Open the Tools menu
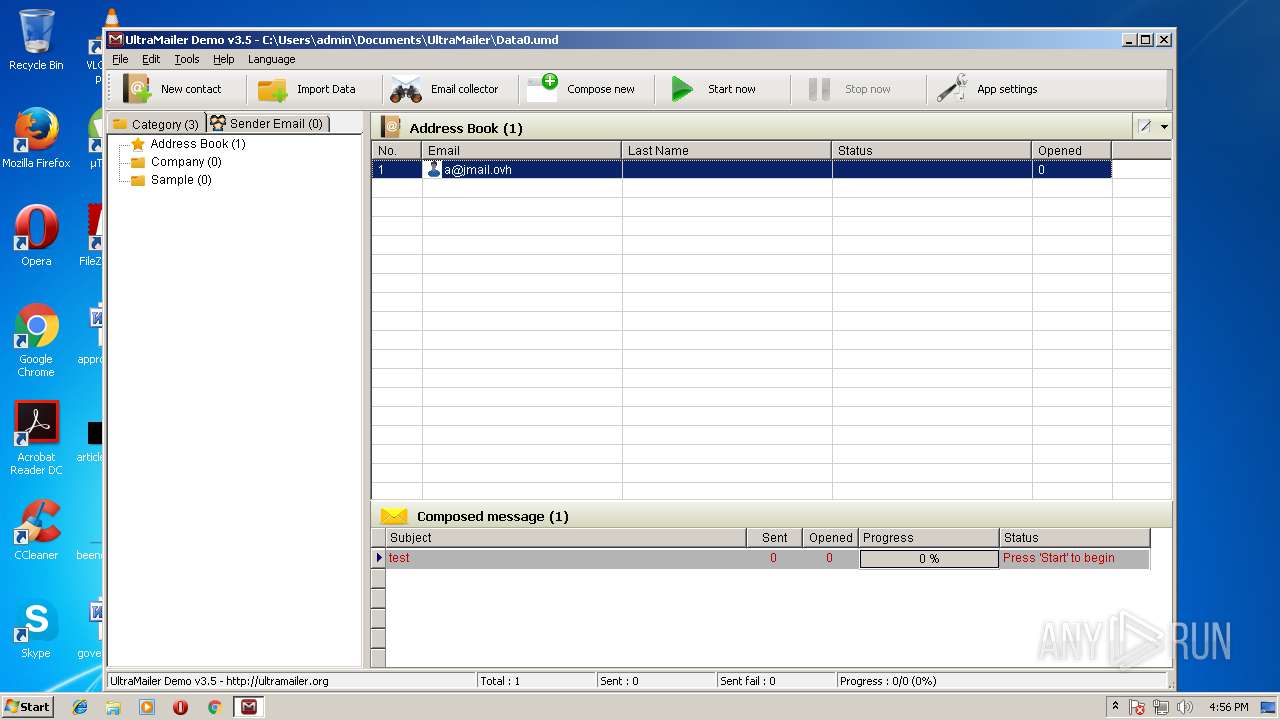The height and width of the screenshot is (720, 1280). tap(187, 59)
